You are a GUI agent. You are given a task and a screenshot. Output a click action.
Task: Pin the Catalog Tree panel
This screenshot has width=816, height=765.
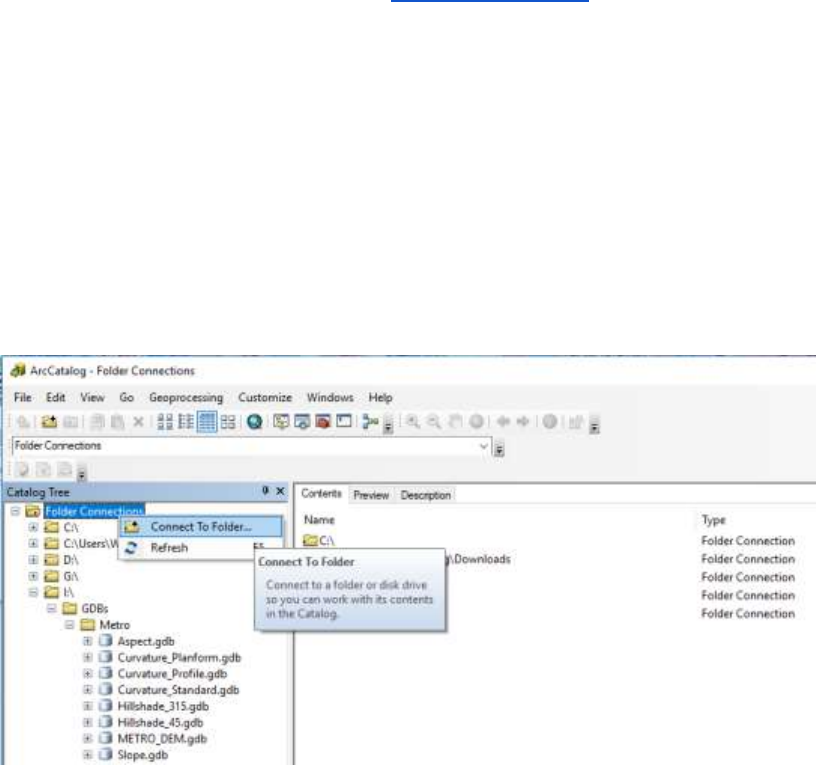click(x=265, y=491)
